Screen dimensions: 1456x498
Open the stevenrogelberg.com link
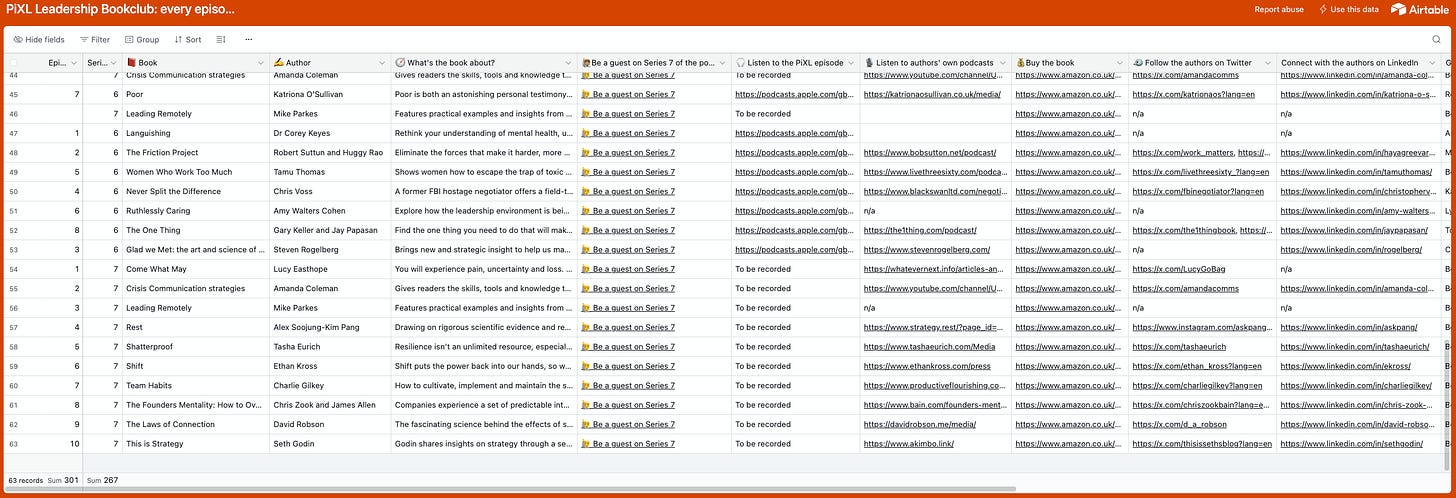927,250
